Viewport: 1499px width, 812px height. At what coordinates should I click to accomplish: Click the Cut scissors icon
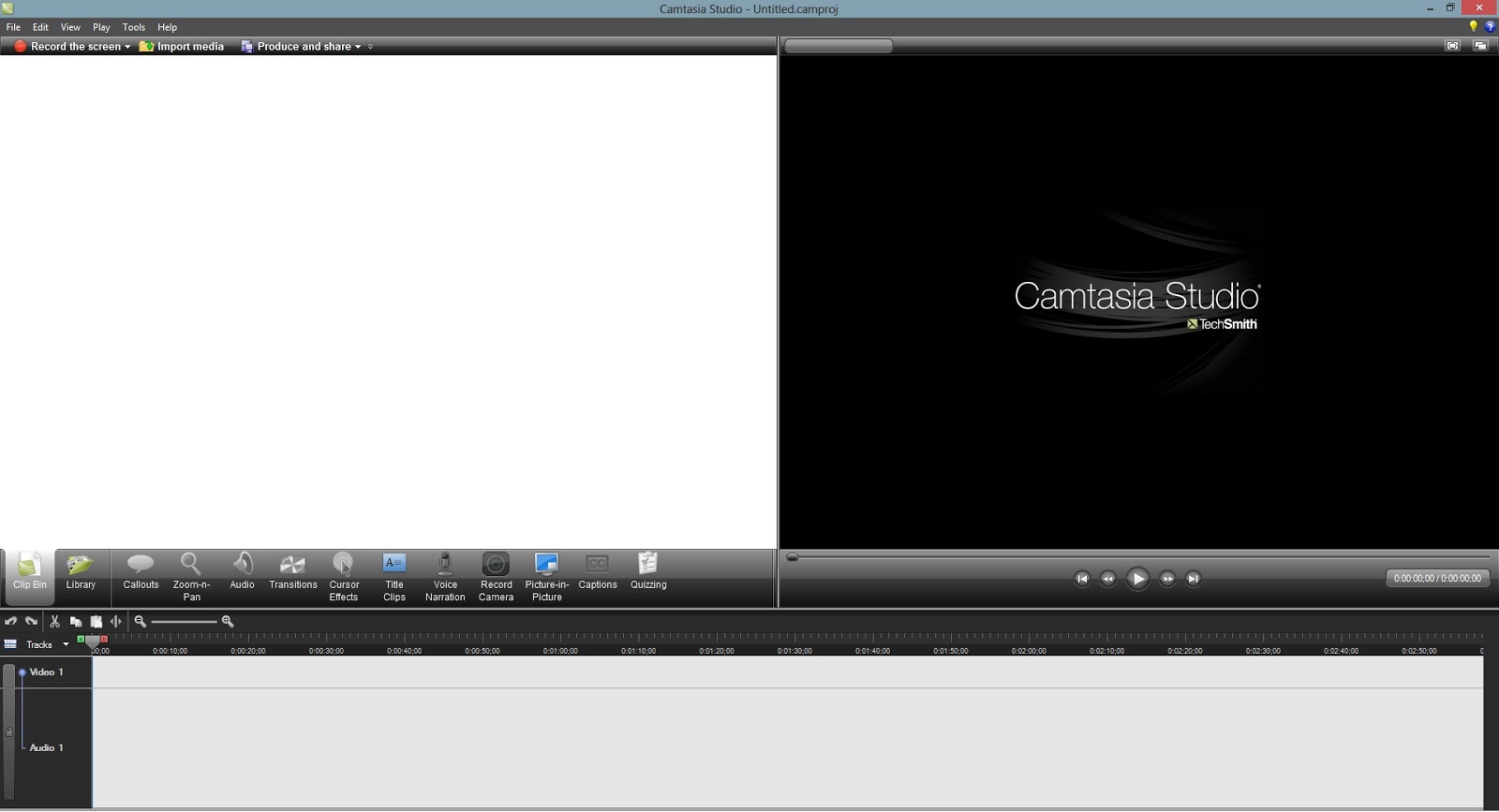pyautogui.click(x=55, y=621)
